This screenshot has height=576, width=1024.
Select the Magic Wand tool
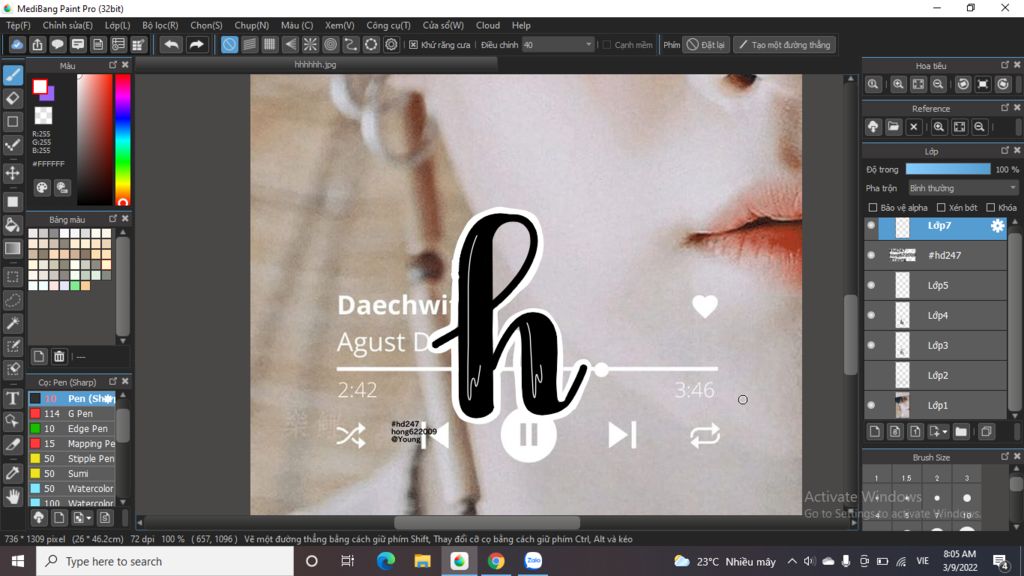pyautogui.click(x=13, y=323)
